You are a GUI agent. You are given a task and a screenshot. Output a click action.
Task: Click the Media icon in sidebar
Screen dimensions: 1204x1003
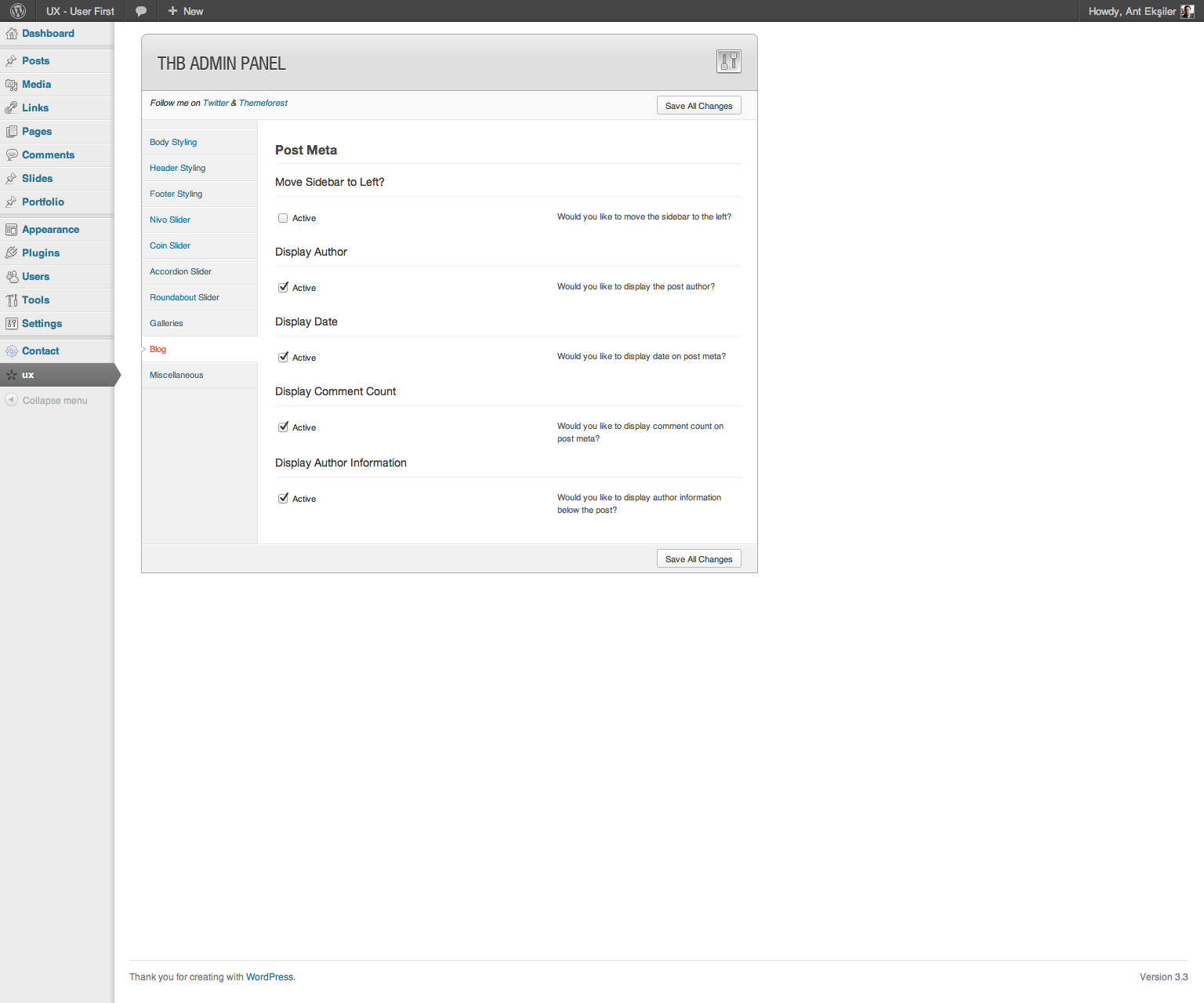[x=12, y=85]
